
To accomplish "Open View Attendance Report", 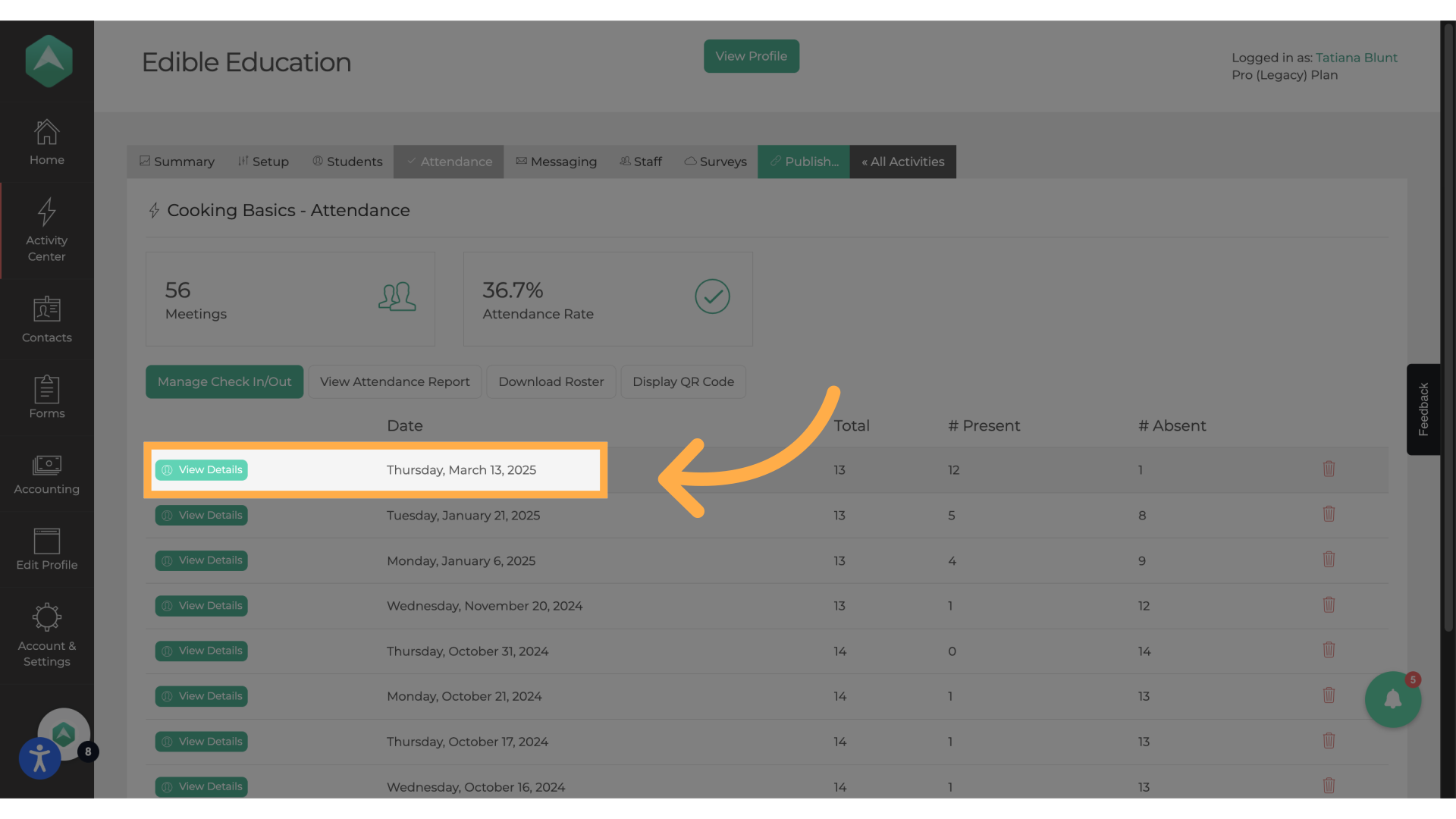I will 394,381.
